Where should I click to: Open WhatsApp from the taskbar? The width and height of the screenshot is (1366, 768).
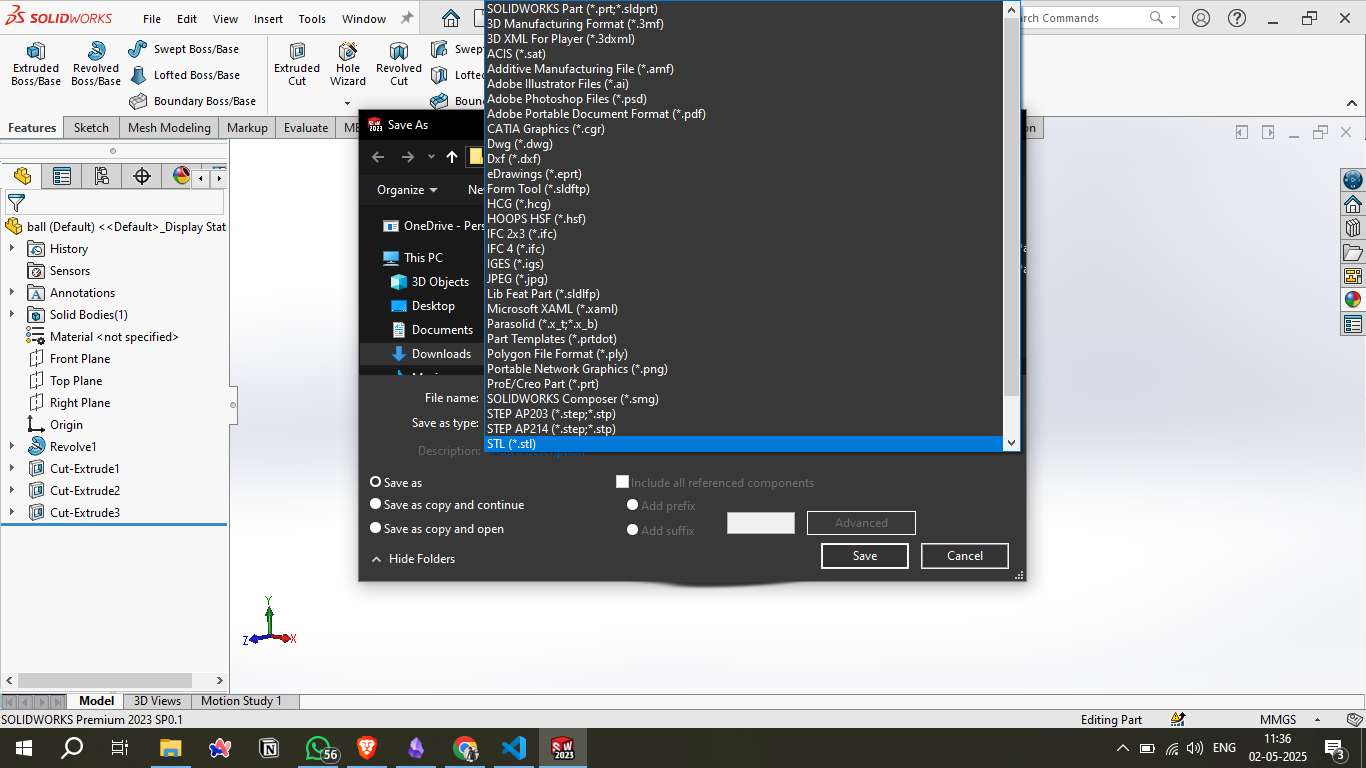319,747
